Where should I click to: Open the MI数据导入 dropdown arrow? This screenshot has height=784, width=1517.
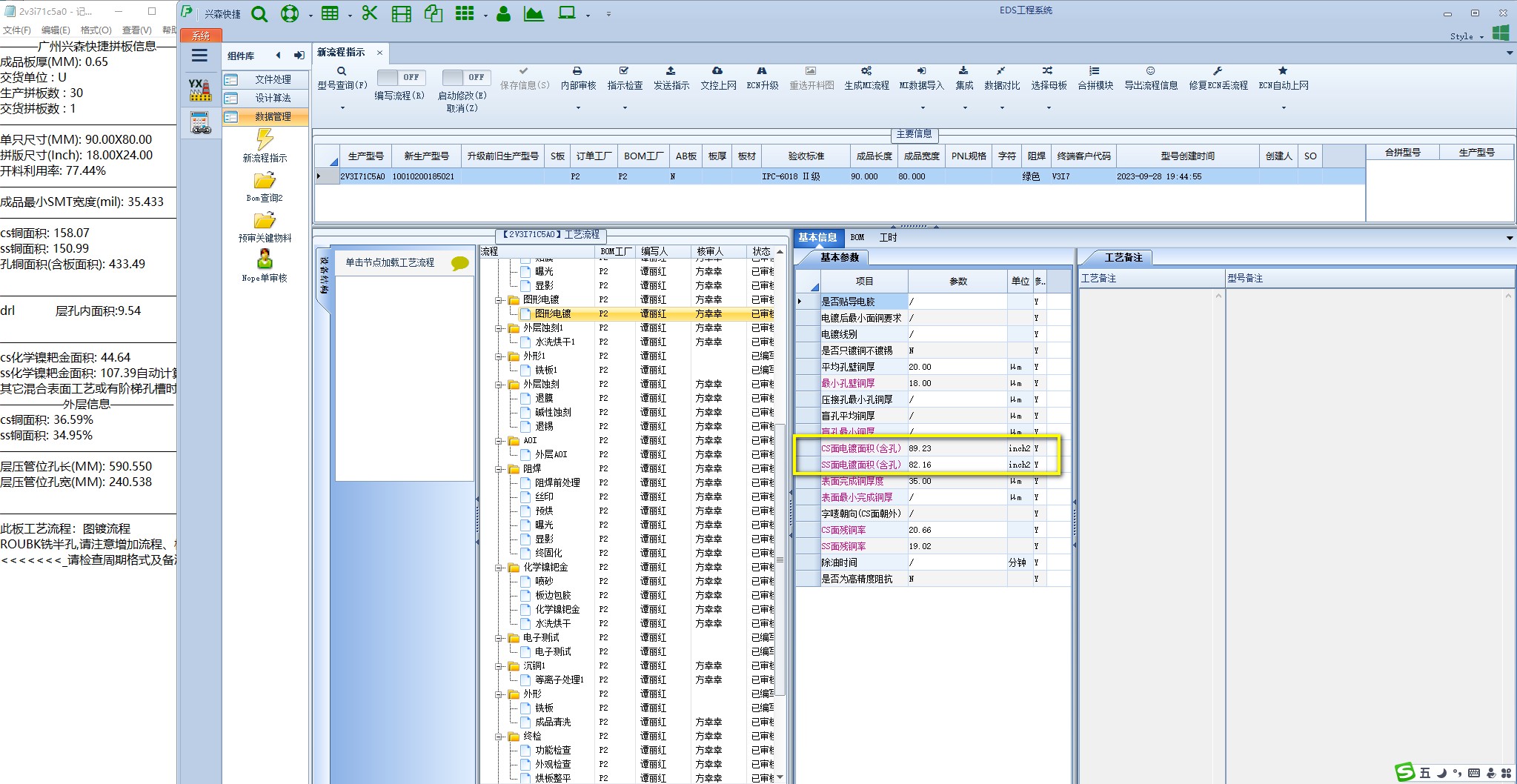click(x=922, y=108)
